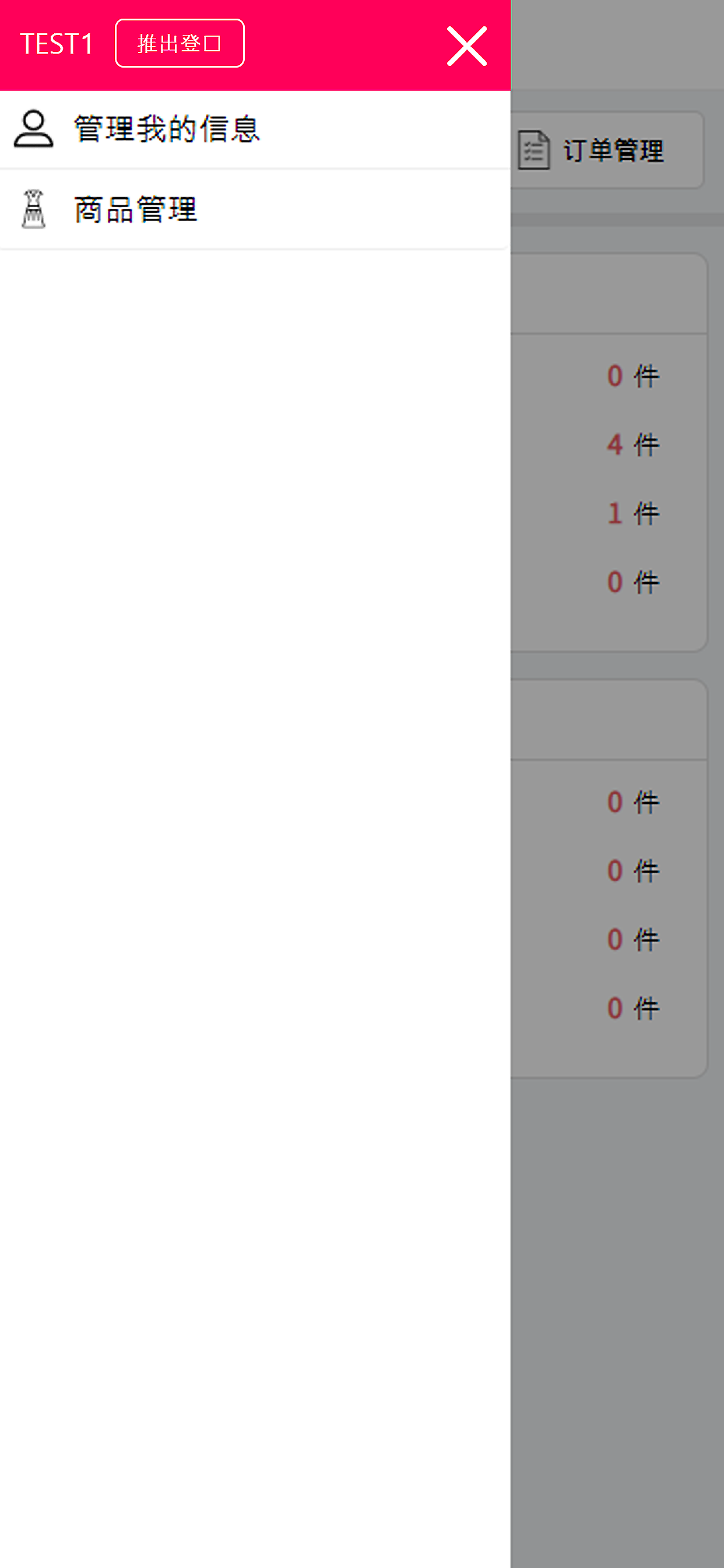Click the red 4 件 count
The height and width of the screenshot is (1568, 724).
(x=632, y=444)
